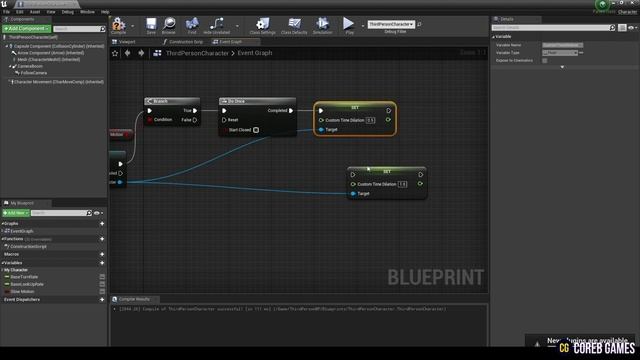Screen dimensions: 640x360
Task: Expand advanced options arrow in Details
Action: pyautogui.click(x=562, y=67)
